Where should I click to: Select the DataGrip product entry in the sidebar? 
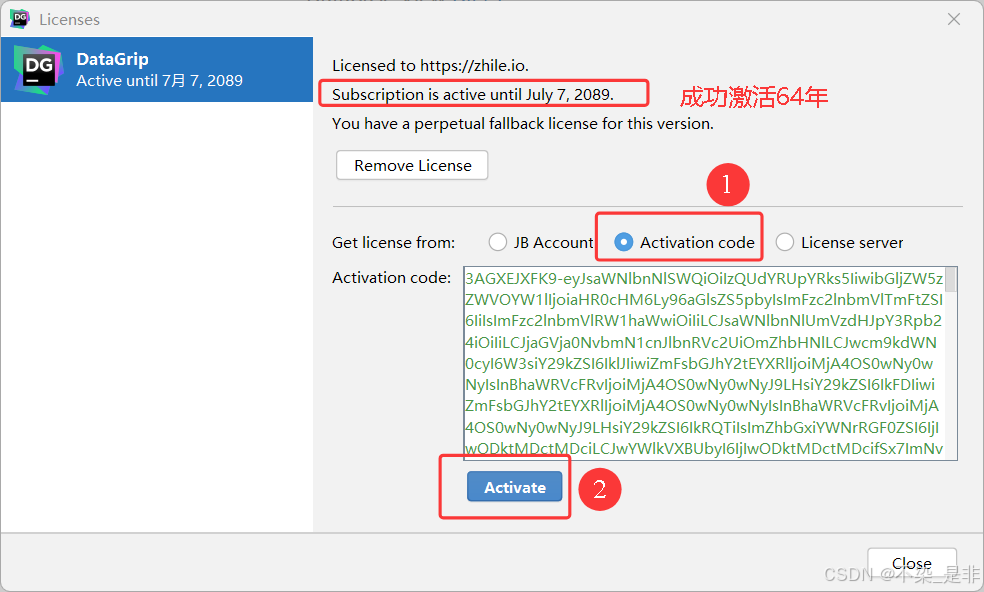coord(157,70)
